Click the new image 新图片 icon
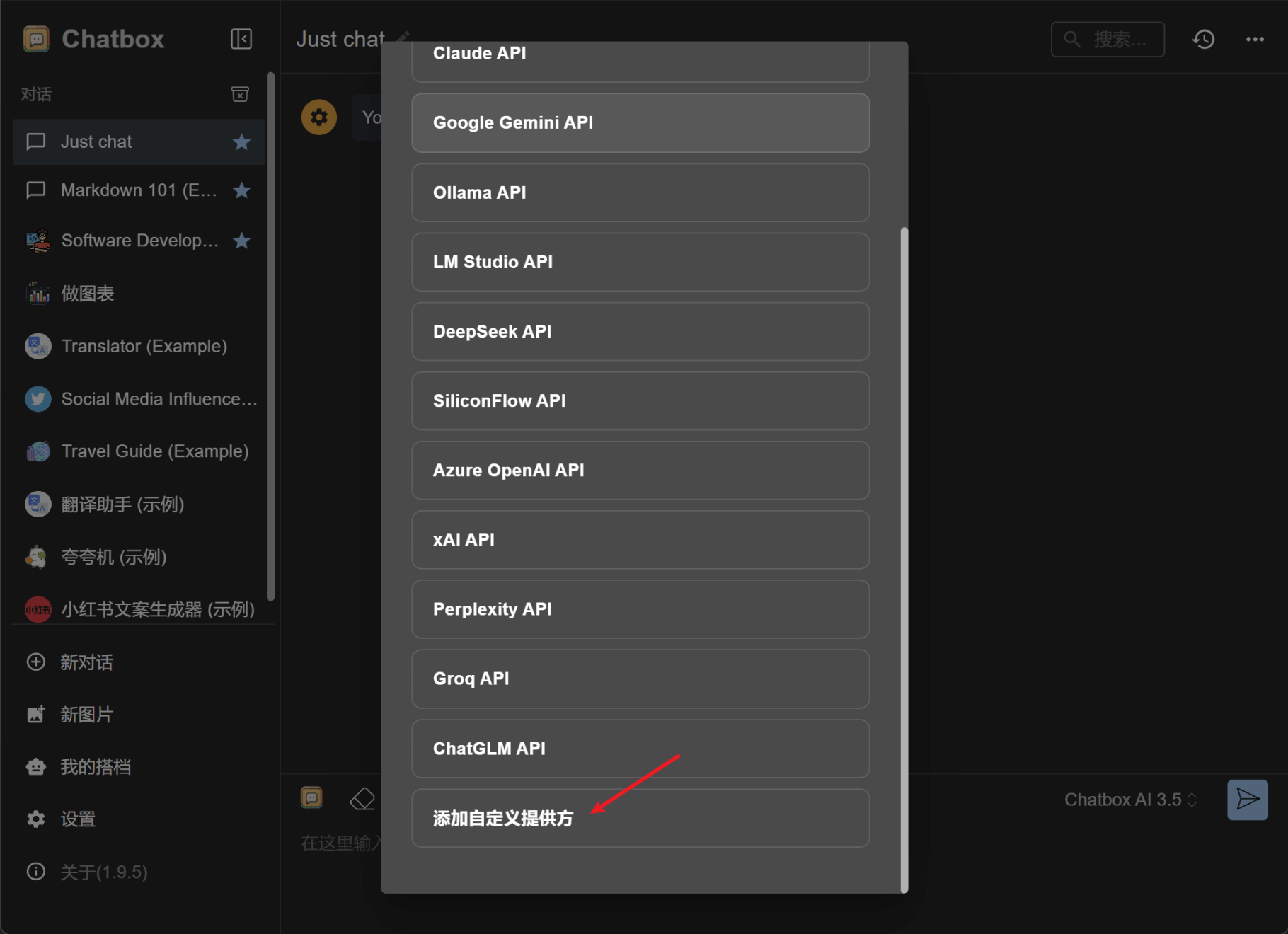The image size is (1288, 934). (x=36, y=715)
